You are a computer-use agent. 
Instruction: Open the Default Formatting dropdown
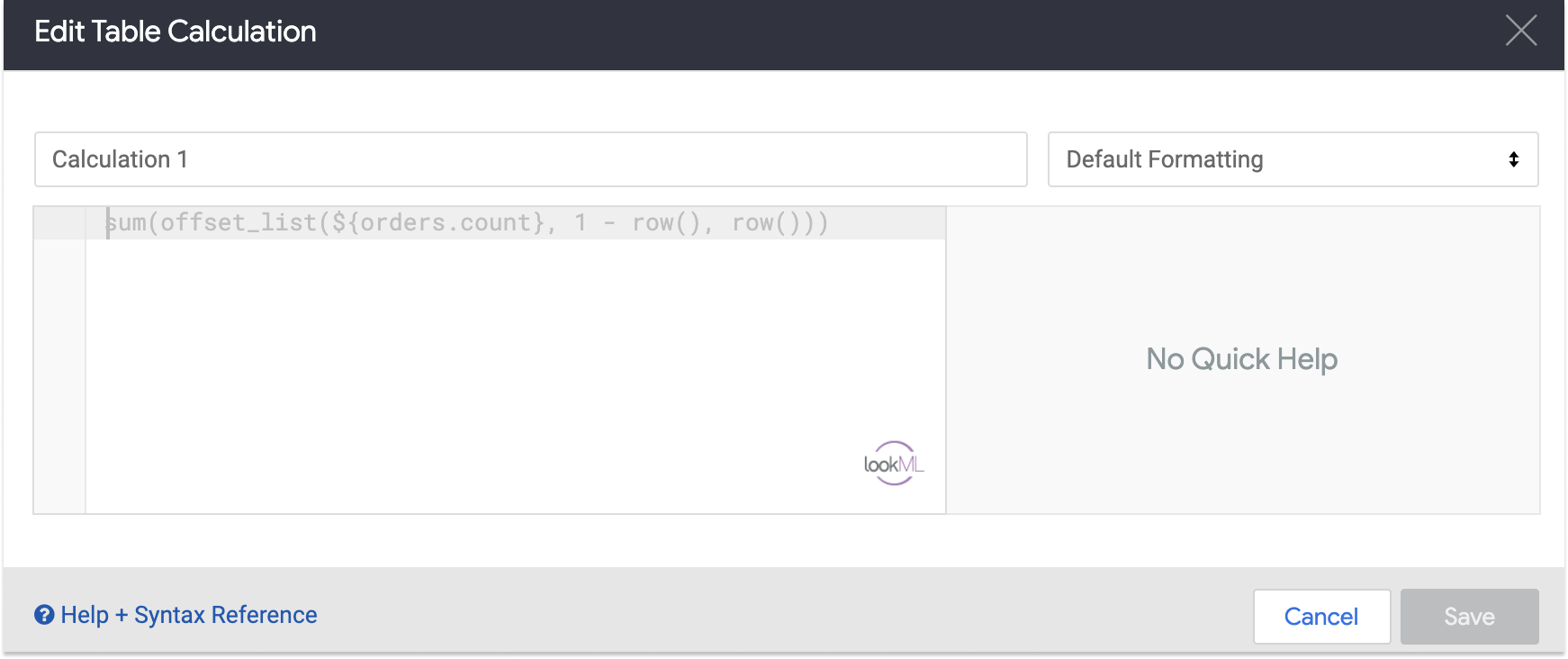tap(1292, 159)
